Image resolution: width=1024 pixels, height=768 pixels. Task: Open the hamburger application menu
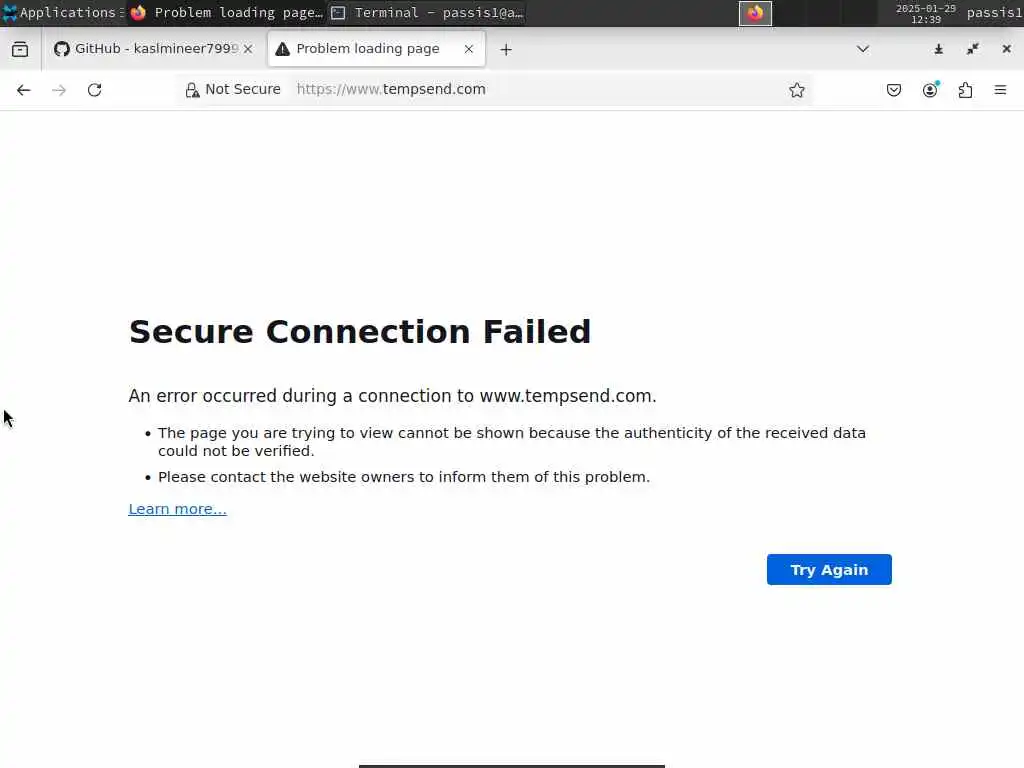(x=1000, y=90)
